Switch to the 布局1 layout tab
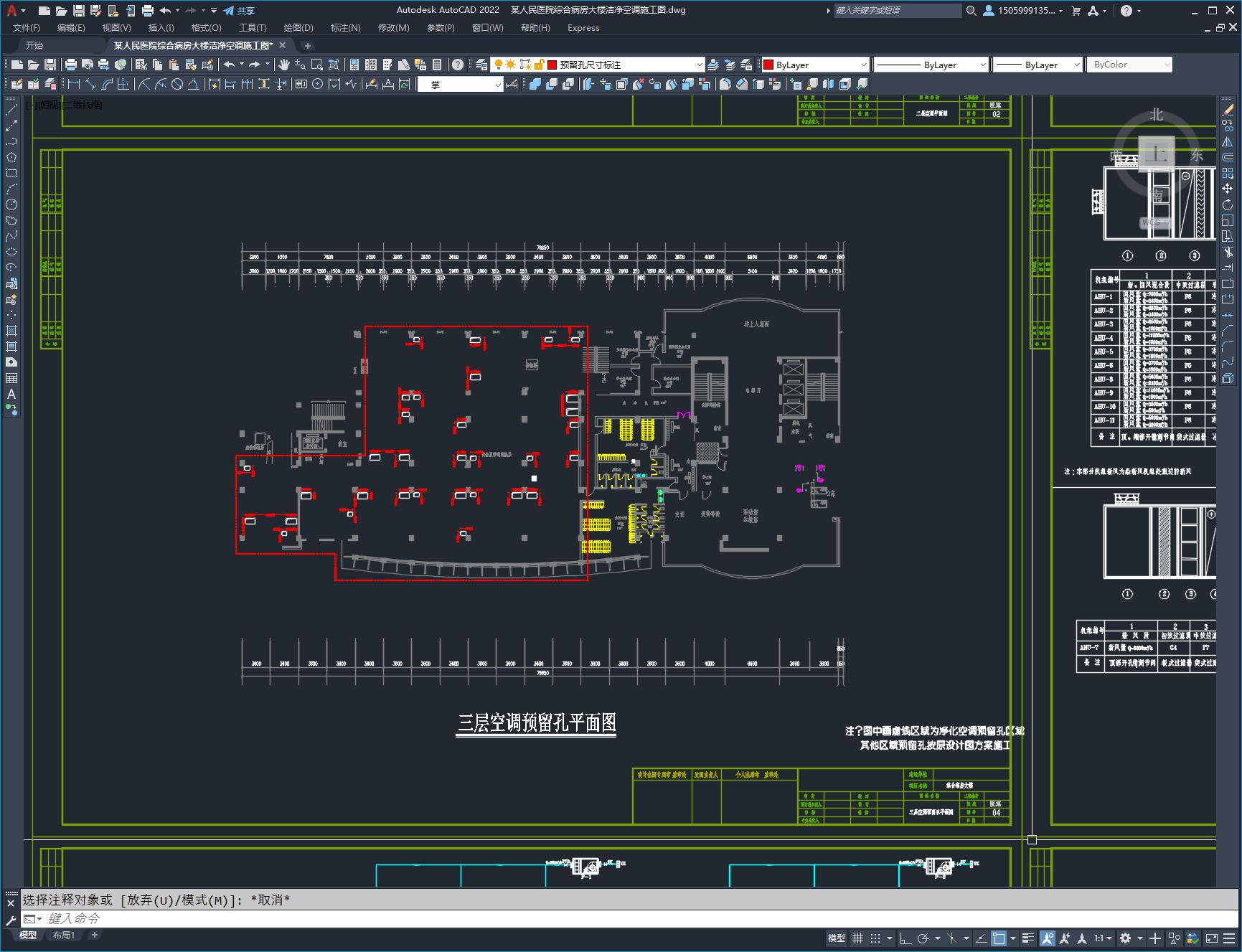 (x=64, y=935)
